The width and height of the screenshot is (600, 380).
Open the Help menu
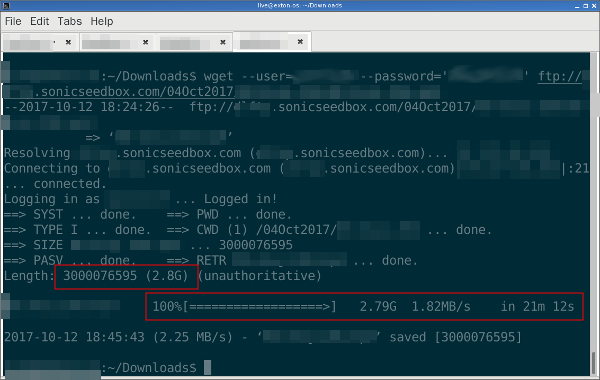102,21
